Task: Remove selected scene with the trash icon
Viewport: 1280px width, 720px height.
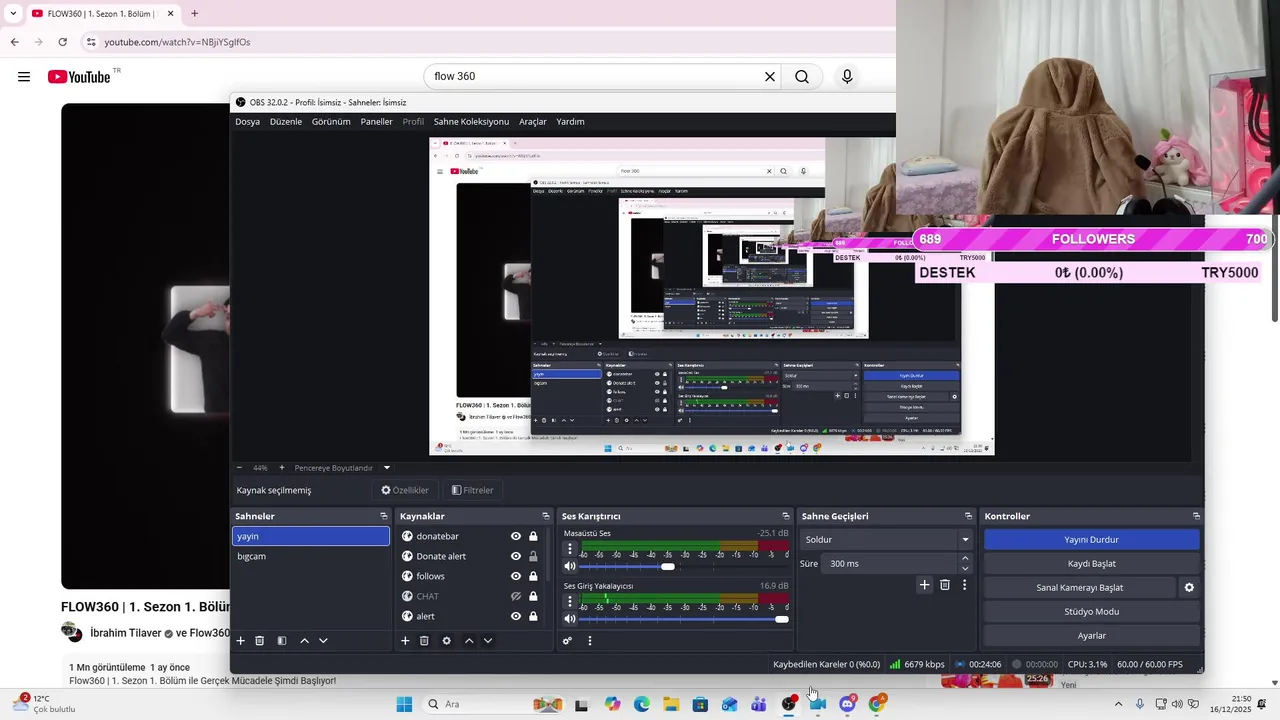Action: pyautogui.click(x=259, y=641)
